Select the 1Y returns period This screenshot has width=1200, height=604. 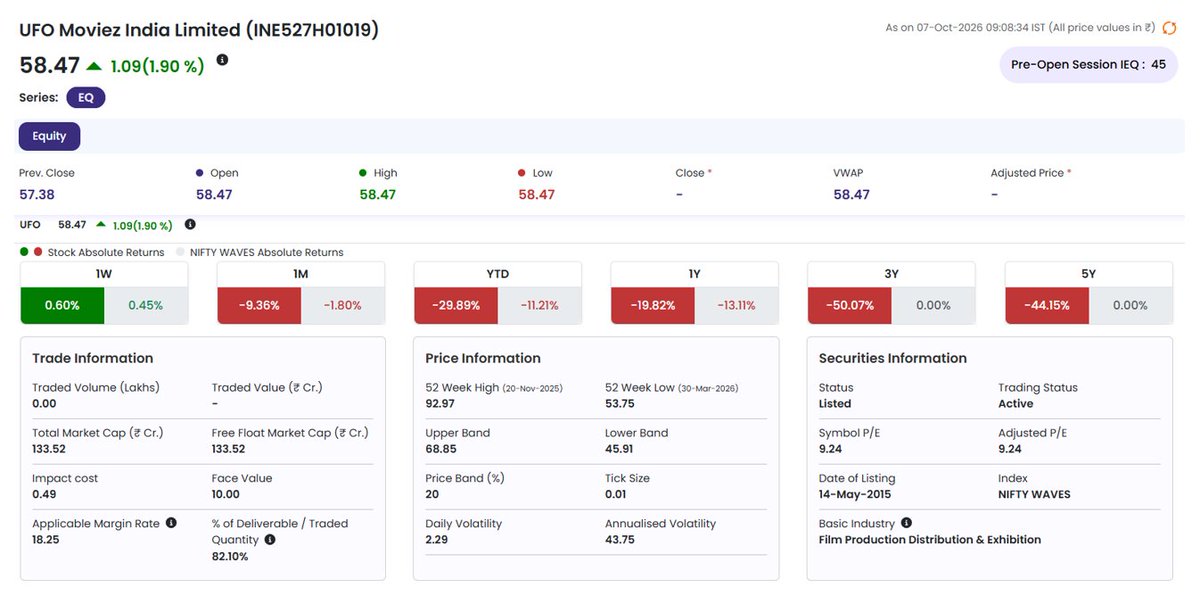694,274
